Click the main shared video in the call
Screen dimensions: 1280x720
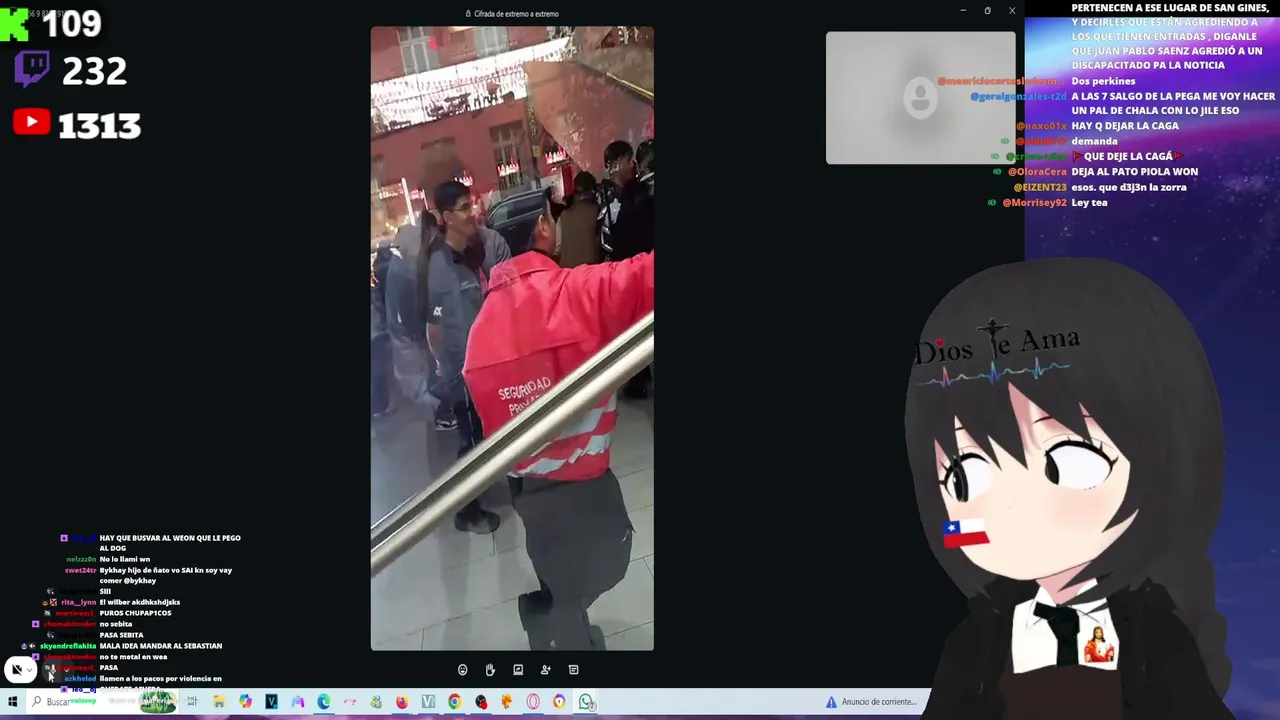(x=512, y=338)
